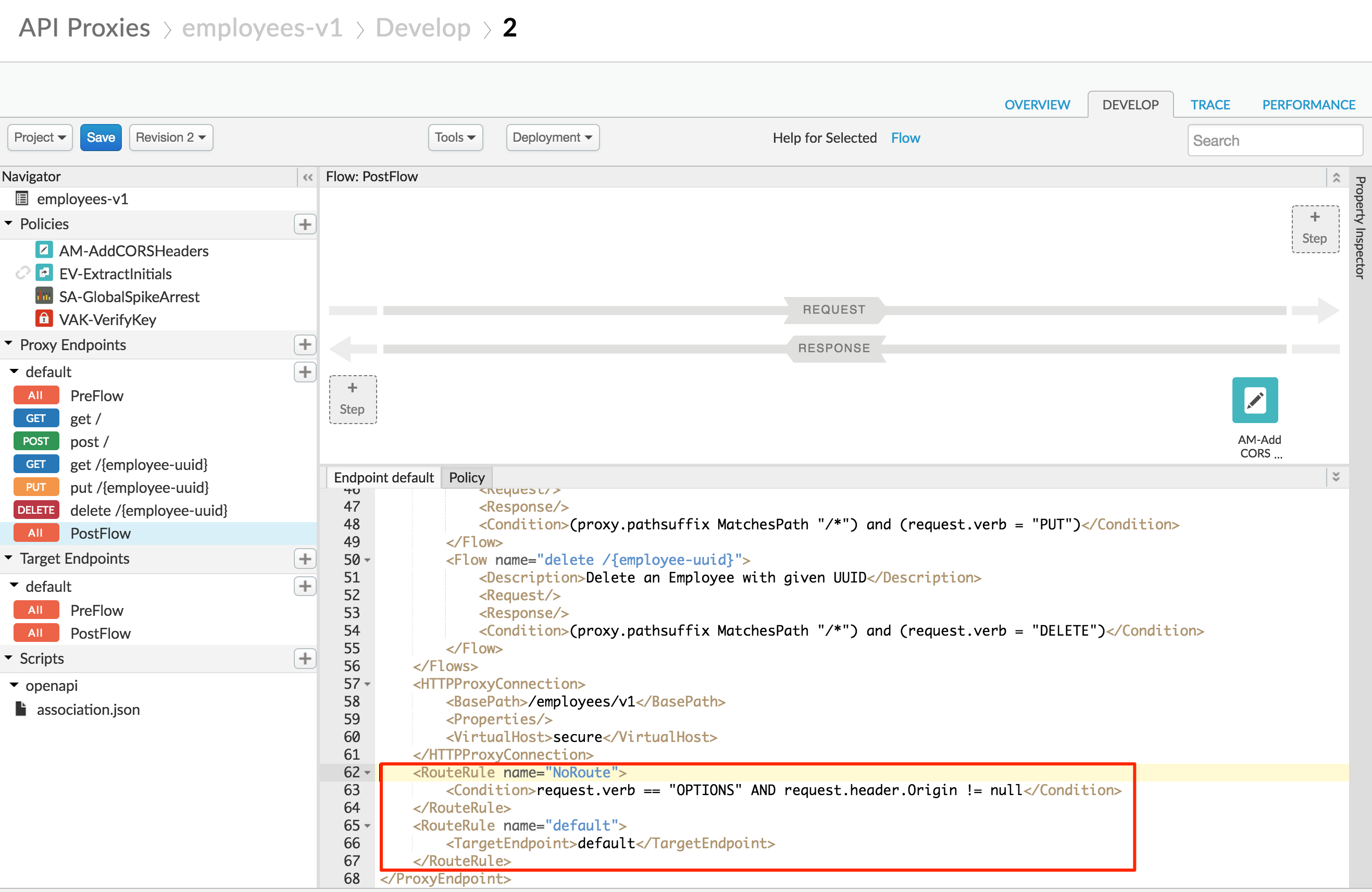Open the Revision 2 dropdown

coord(171,137)
